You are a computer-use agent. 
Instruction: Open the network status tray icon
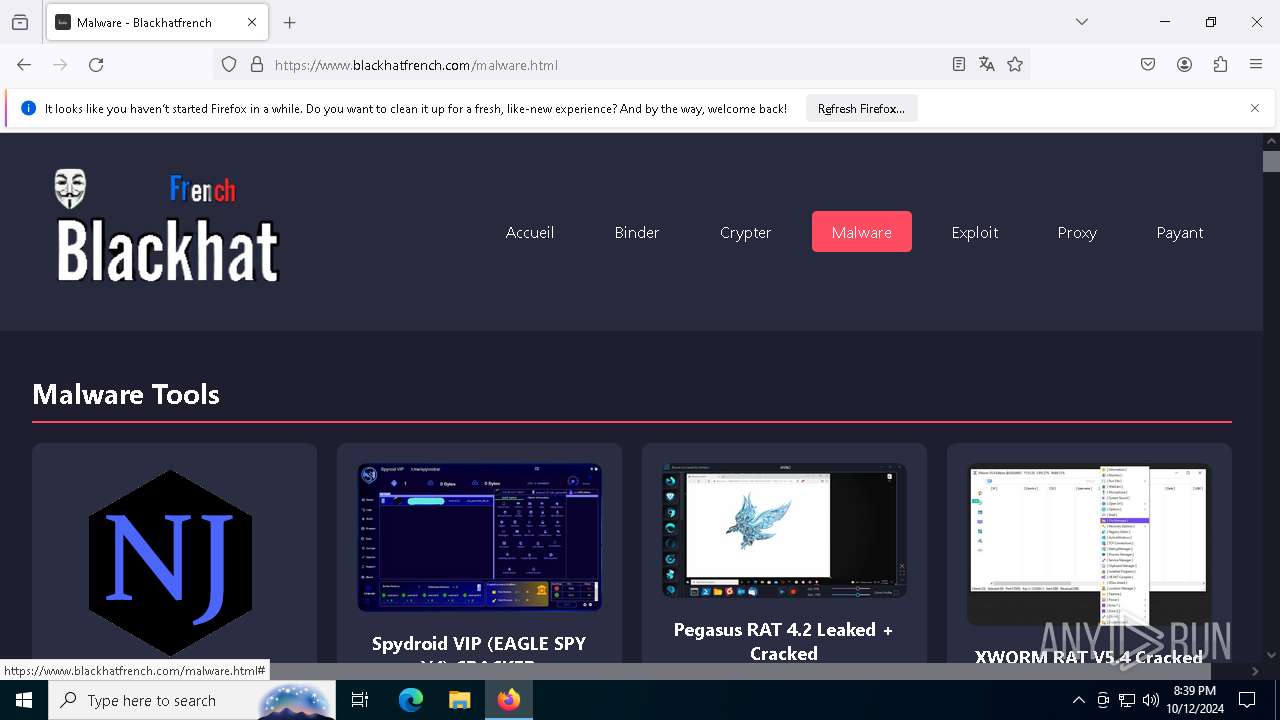(1127, 700)
